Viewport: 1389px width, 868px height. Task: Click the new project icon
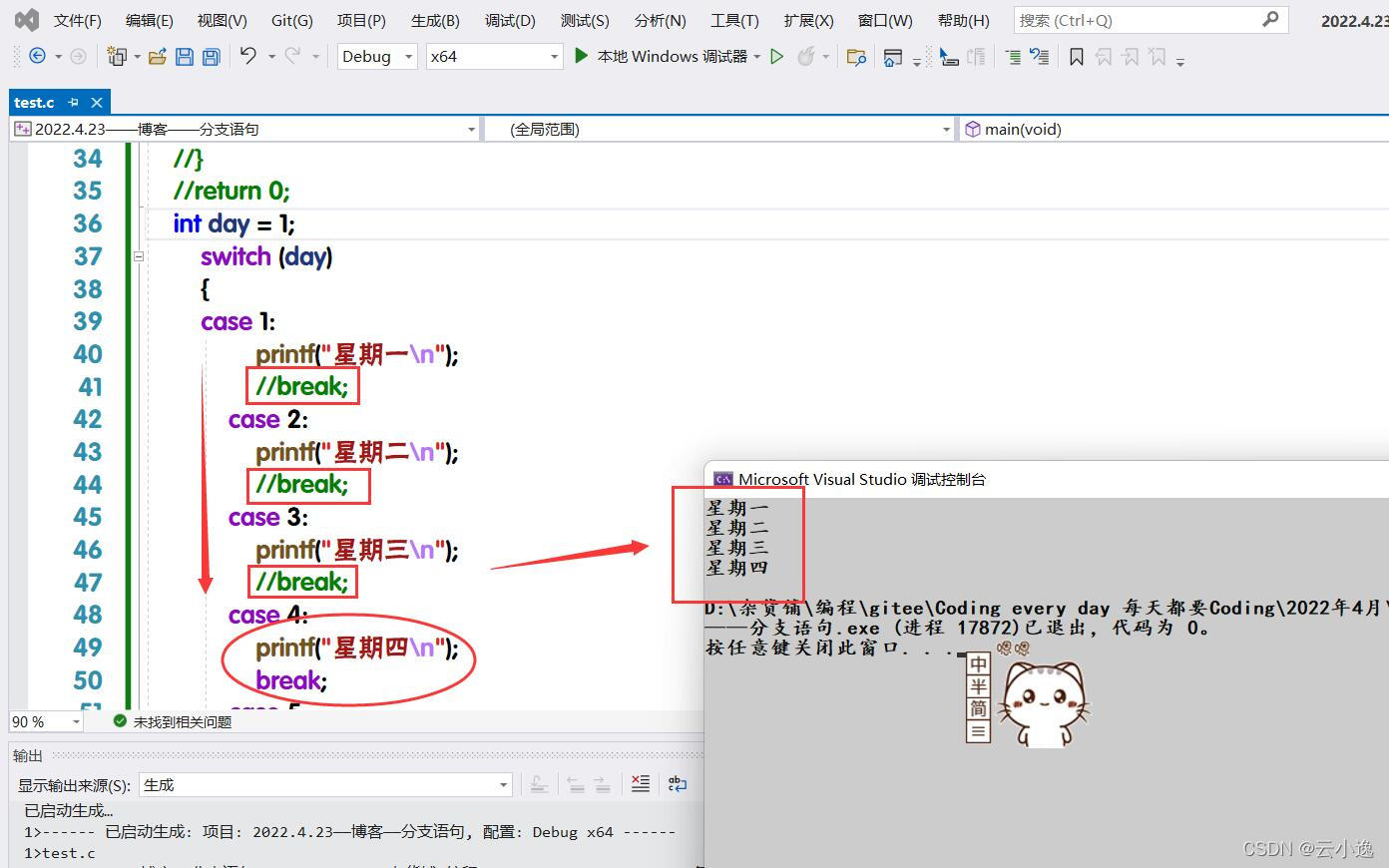pos(117,57)
